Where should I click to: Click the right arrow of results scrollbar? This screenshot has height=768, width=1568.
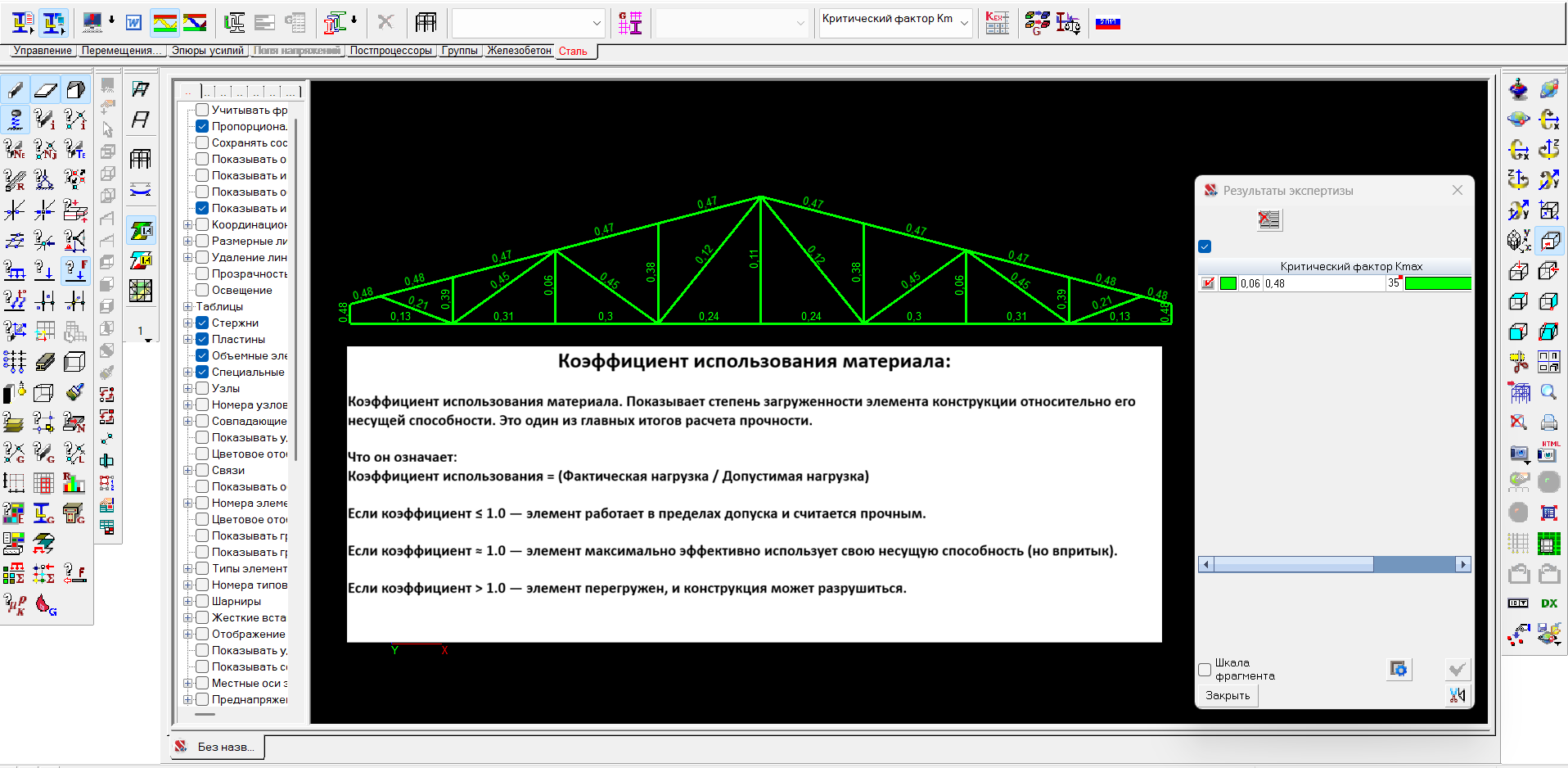(x=1463, y=564)
